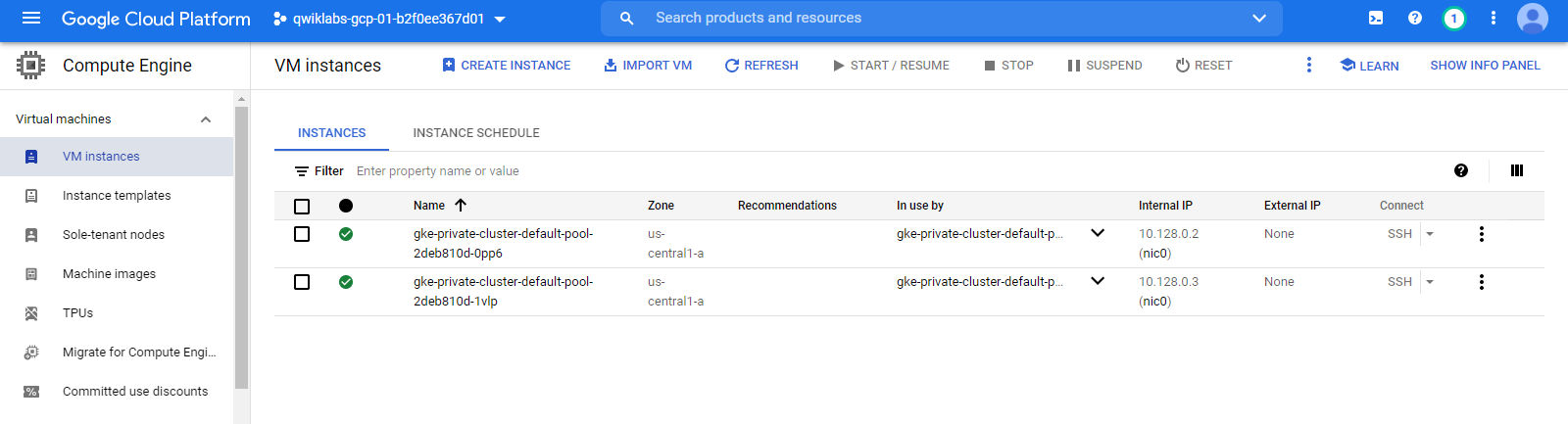Open the Learn panel
This screenshot has height=424, width=1568.
1369,66
